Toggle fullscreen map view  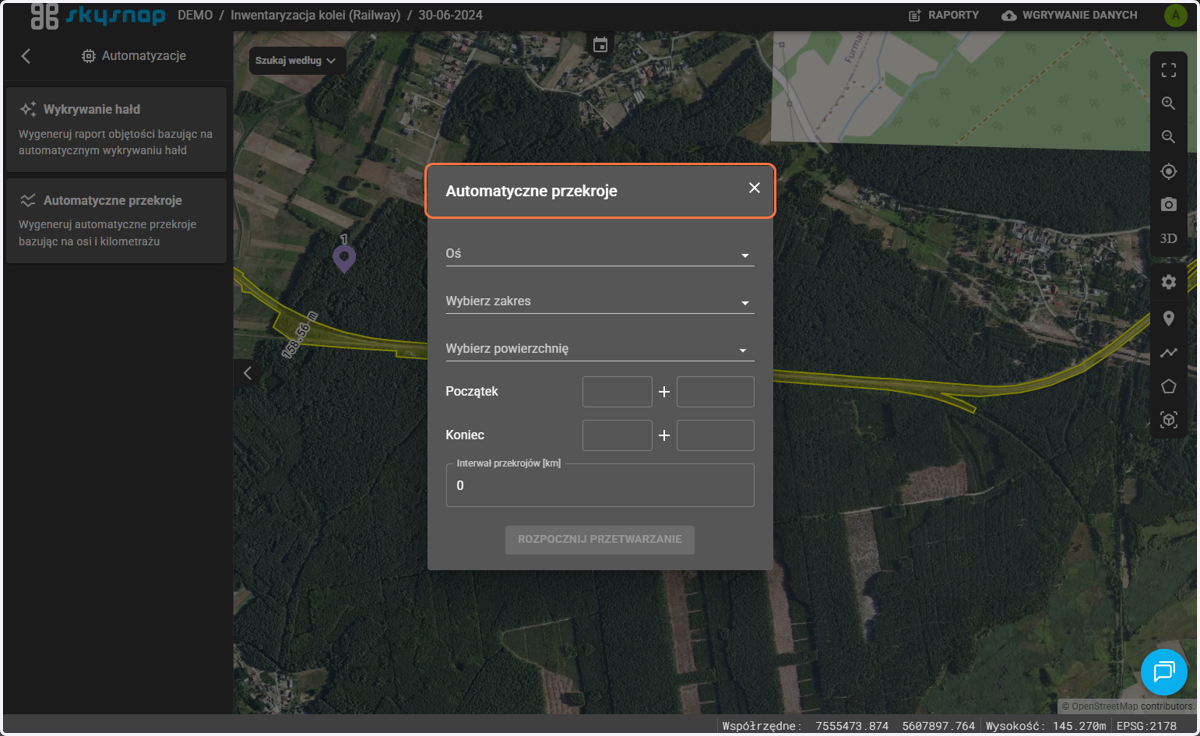tap(1168, 70)
